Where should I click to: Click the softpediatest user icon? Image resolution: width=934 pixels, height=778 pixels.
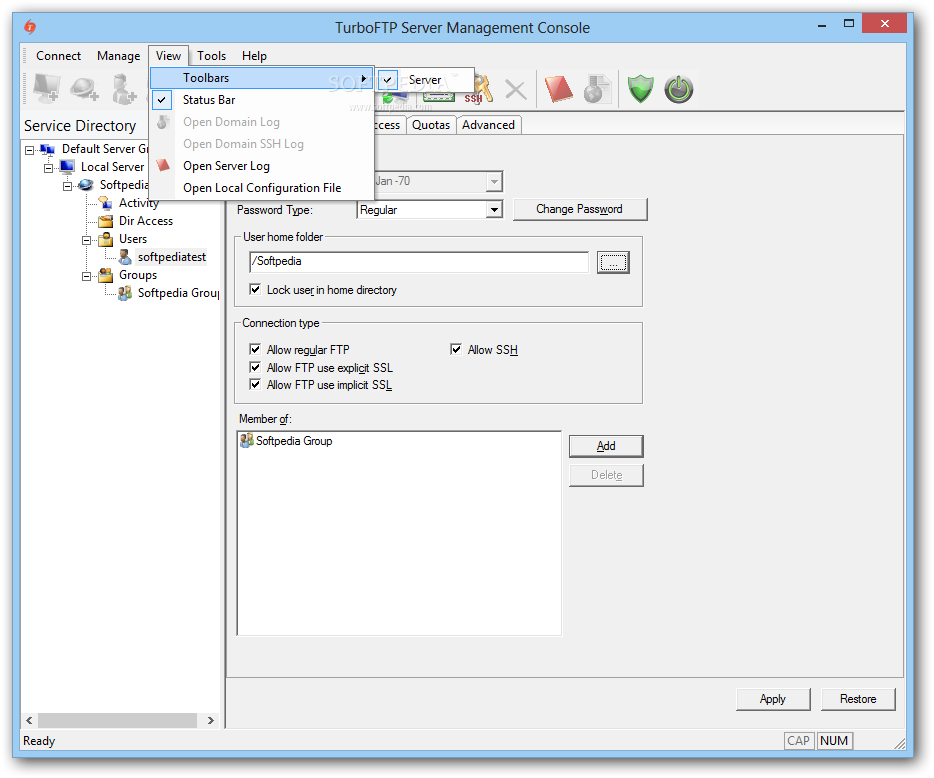point(124,257)
